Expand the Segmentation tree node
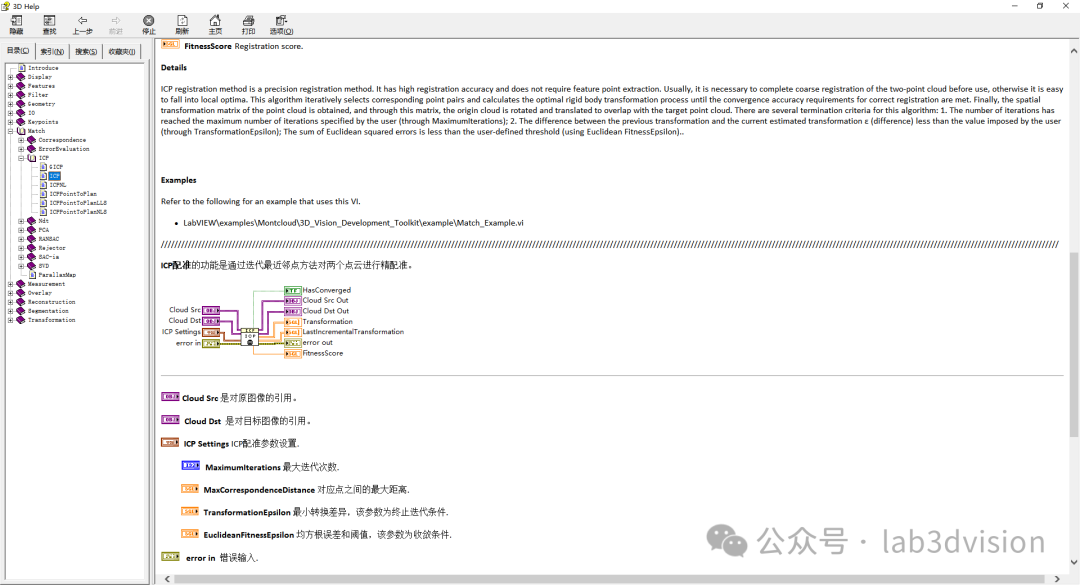 click(10, 311)
